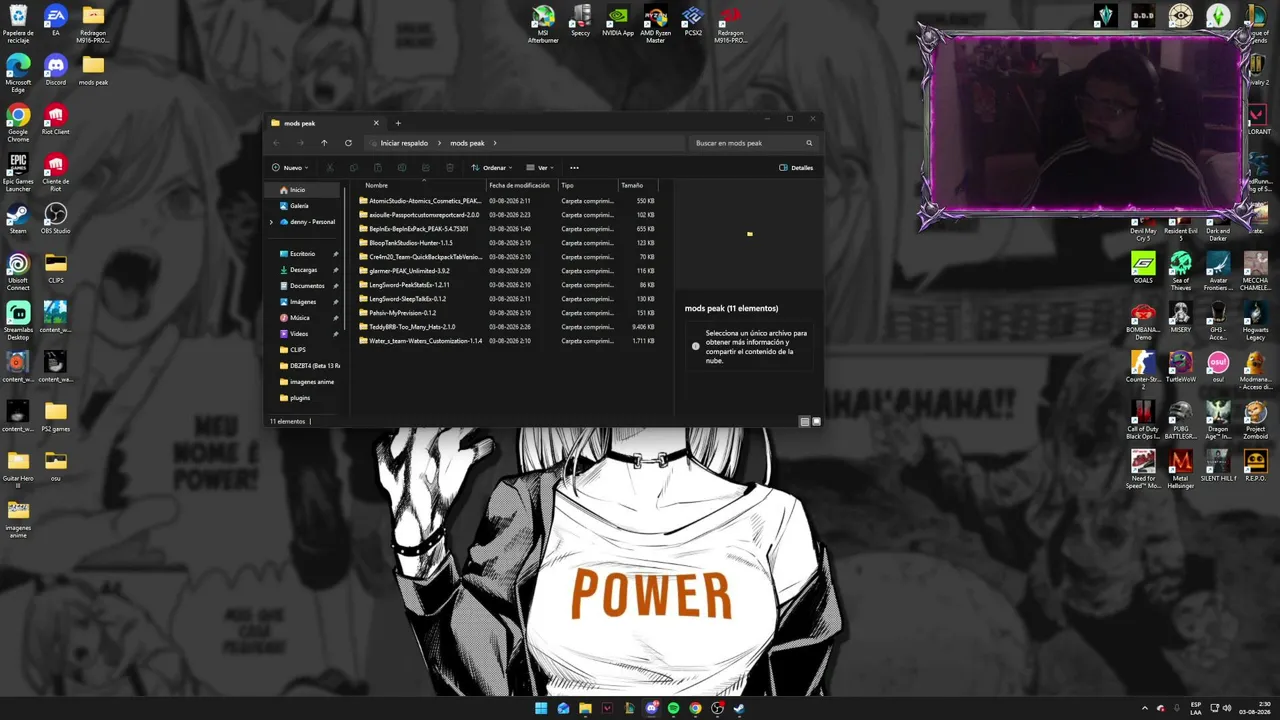Select the NVIDIA App desktop icon
The image size is (1280, 720).
point(618,21)
